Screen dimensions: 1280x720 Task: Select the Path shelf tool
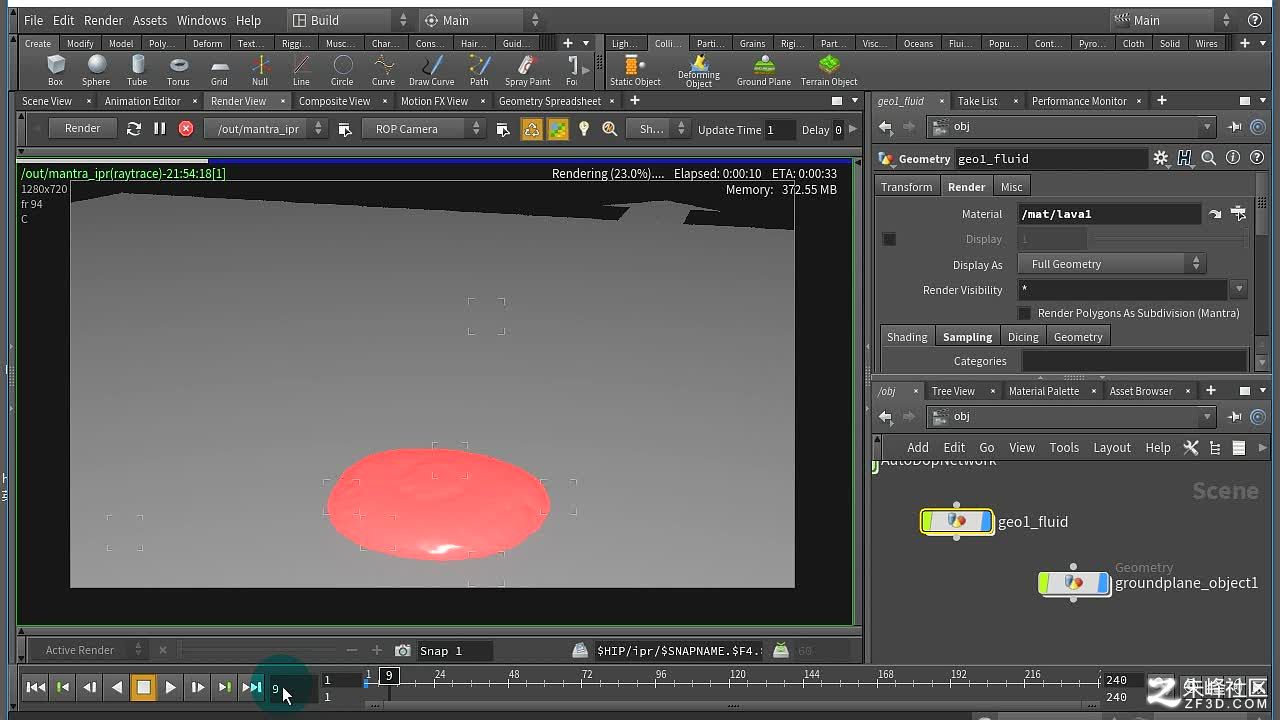click(479, 71)
